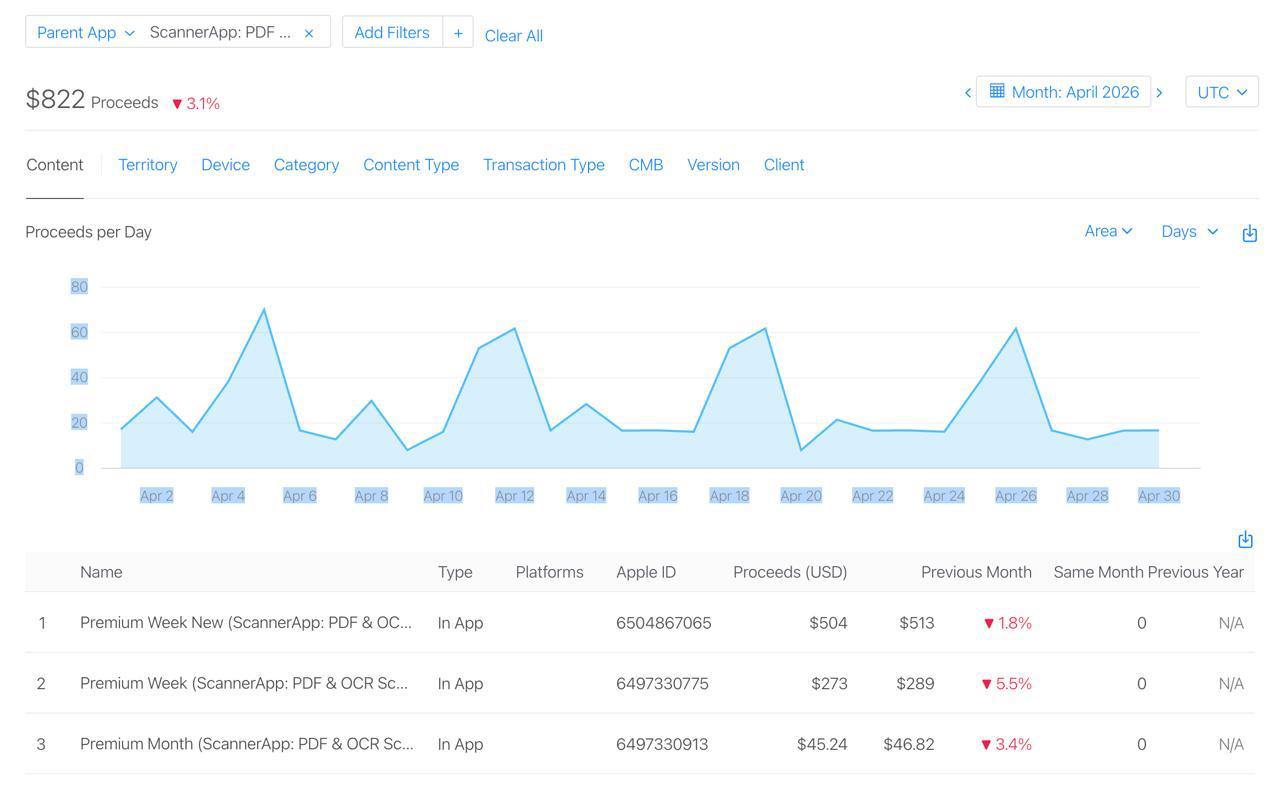
Task: Click the Previous Month column header
Action: [x=976, y=572]
